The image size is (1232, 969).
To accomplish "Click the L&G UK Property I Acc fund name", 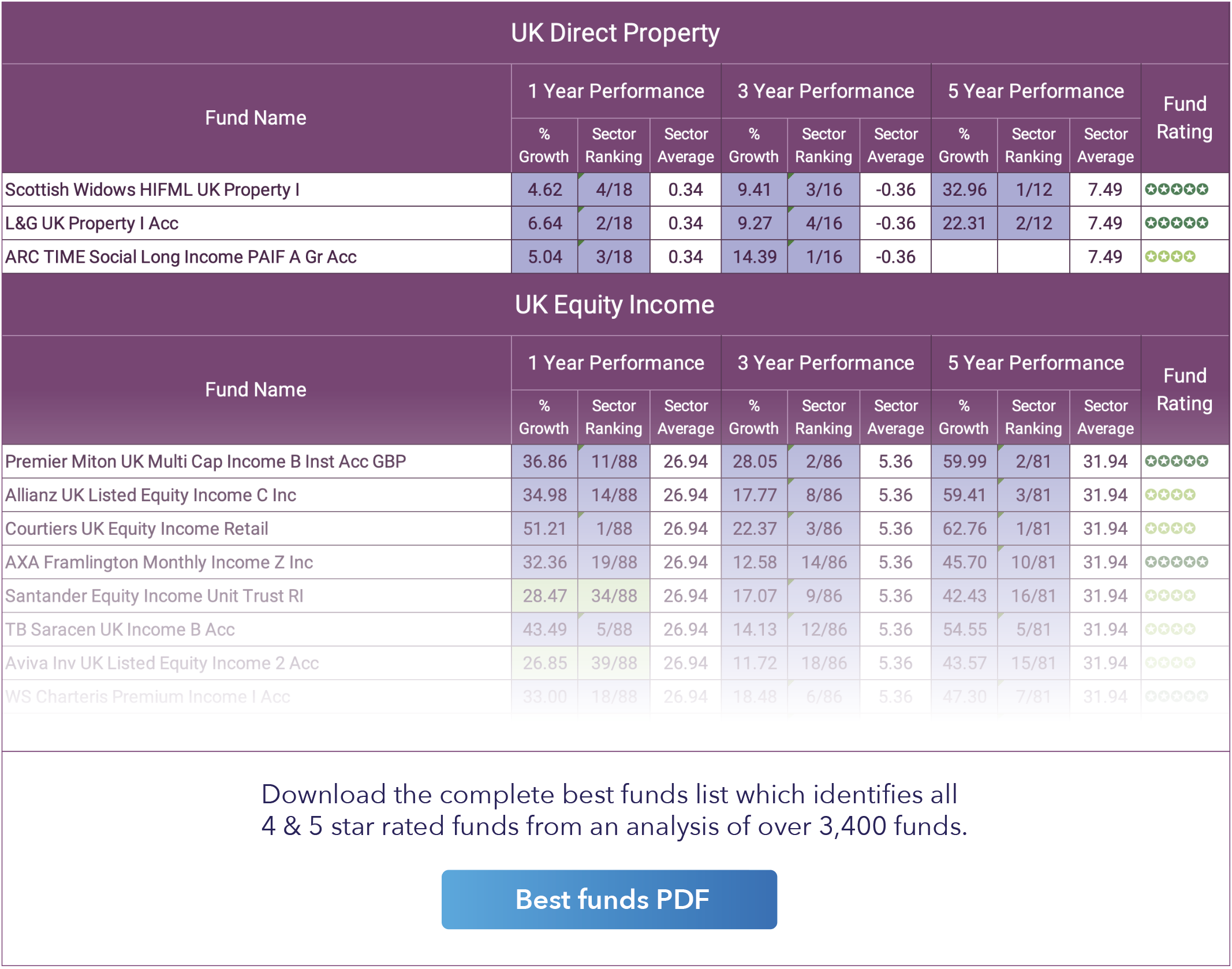I will (92, 223).
